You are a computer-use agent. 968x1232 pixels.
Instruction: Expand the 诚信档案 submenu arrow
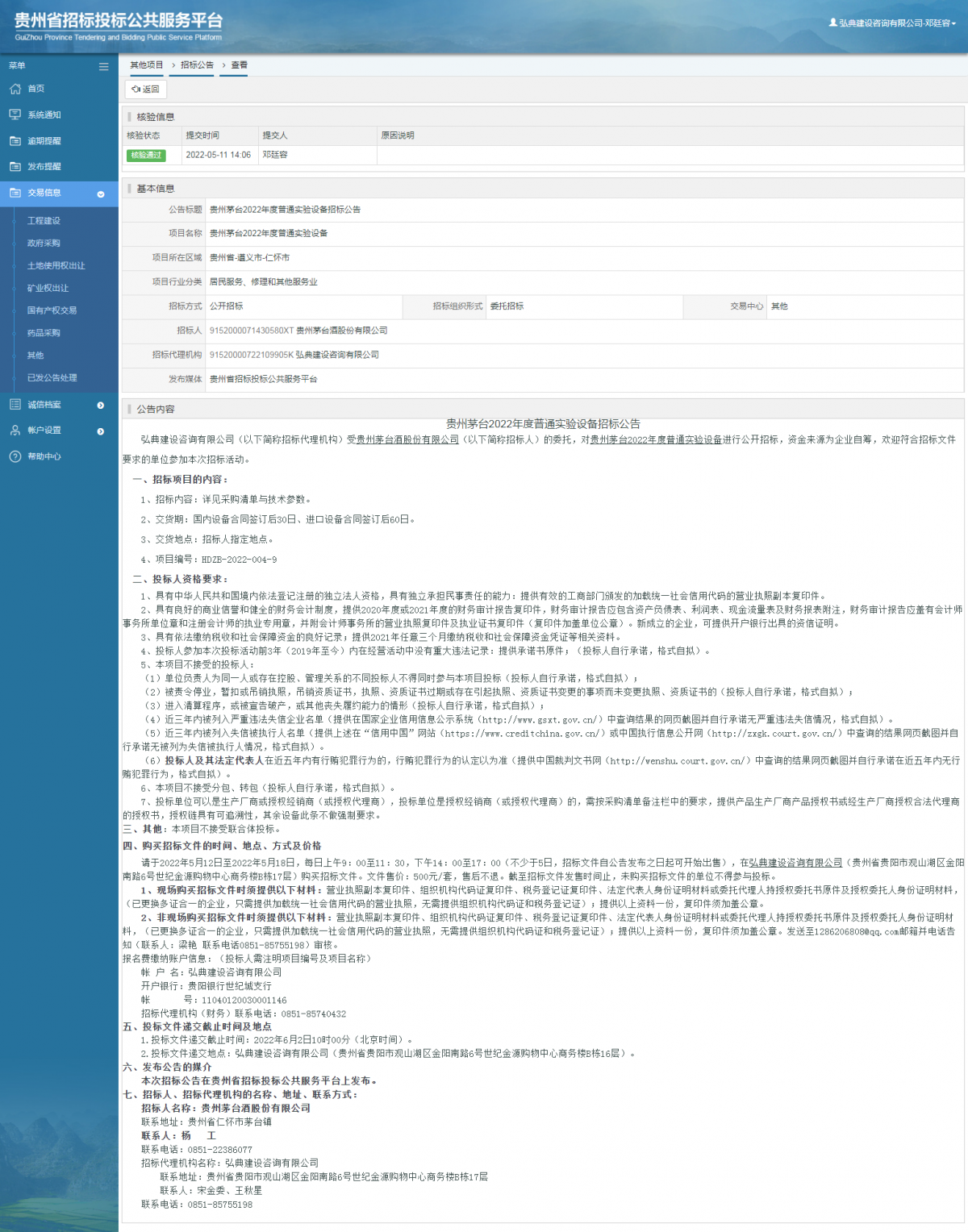[x=101, y=406]
